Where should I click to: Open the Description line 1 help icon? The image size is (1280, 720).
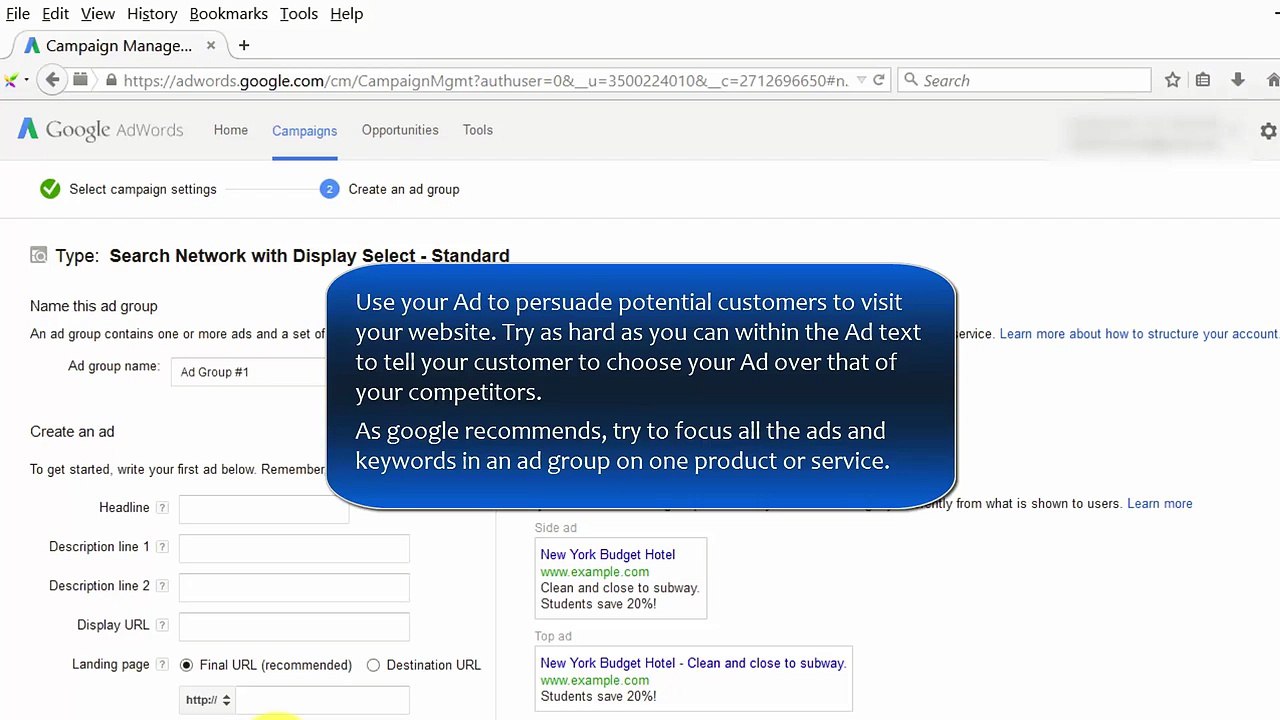point(162,547)
